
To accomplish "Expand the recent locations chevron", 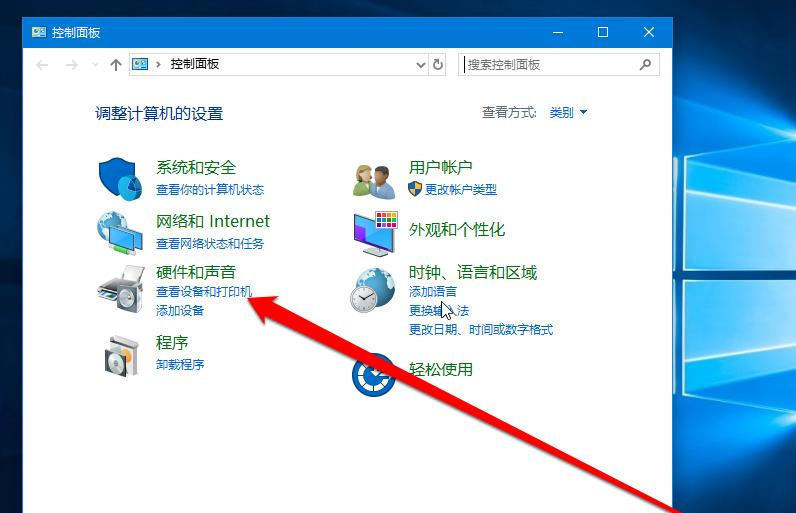I will pos(95,64).
